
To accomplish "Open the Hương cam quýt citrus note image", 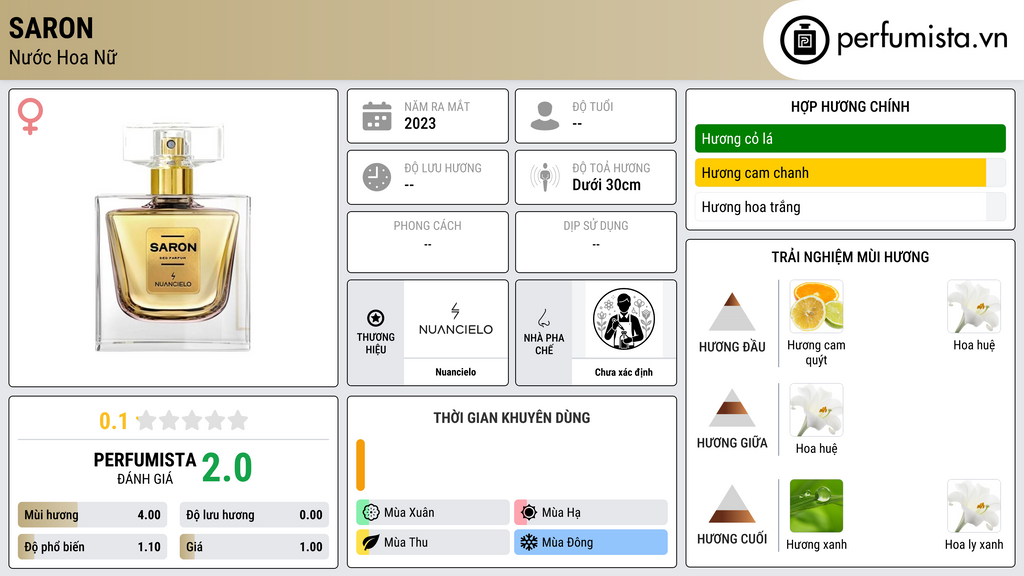I will 816,307.
